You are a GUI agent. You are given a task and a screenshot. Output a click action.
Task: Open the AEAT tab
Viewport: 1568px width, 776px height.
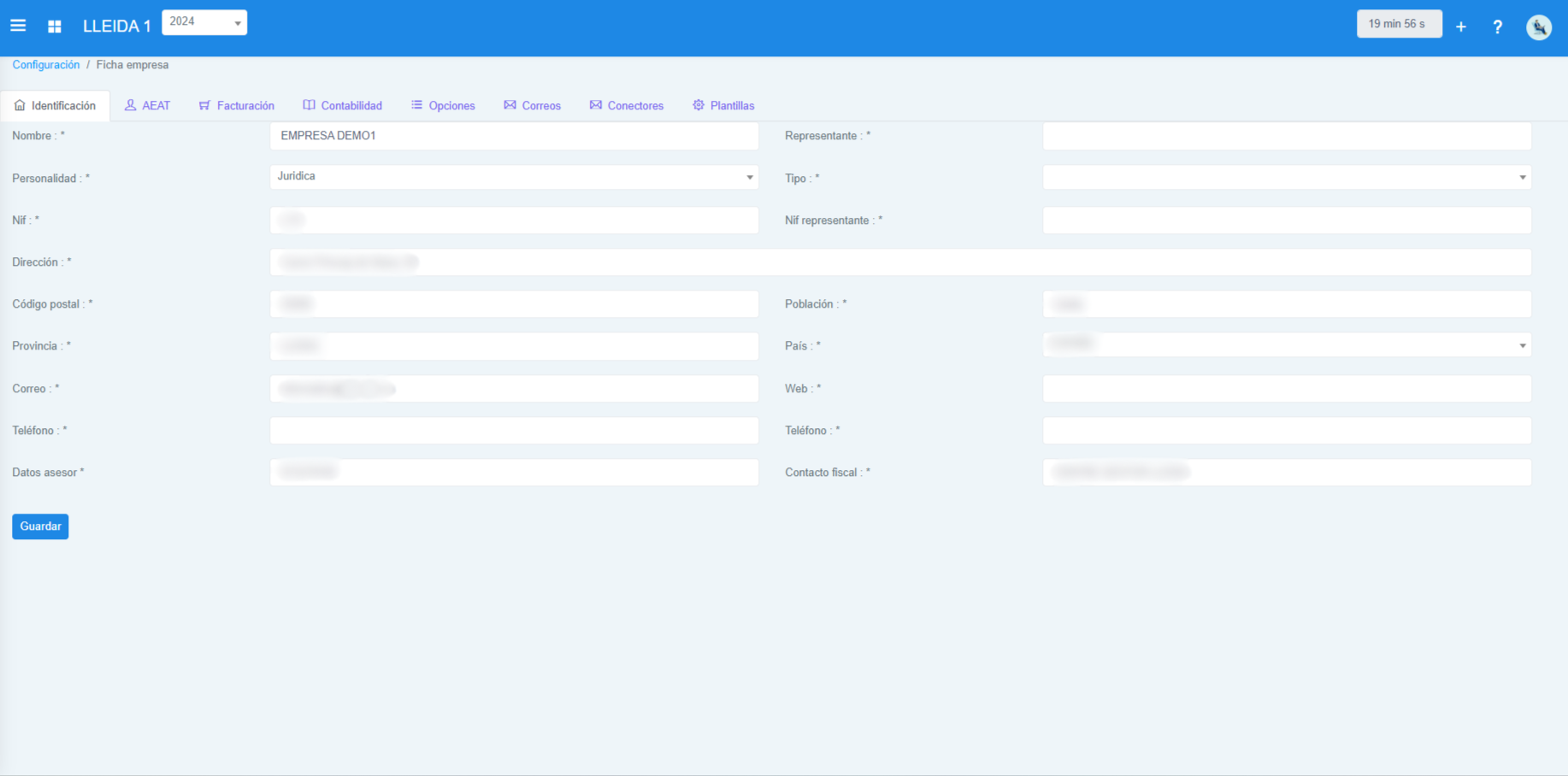148,106
